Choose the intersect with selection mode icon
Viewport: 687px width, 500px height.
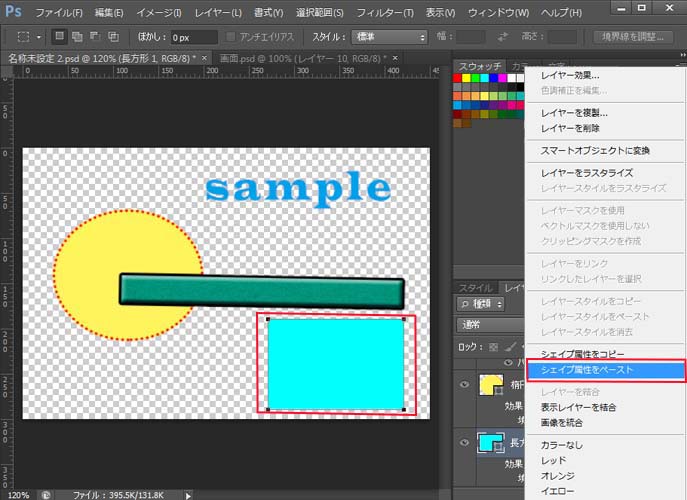(x=113, y=37)
